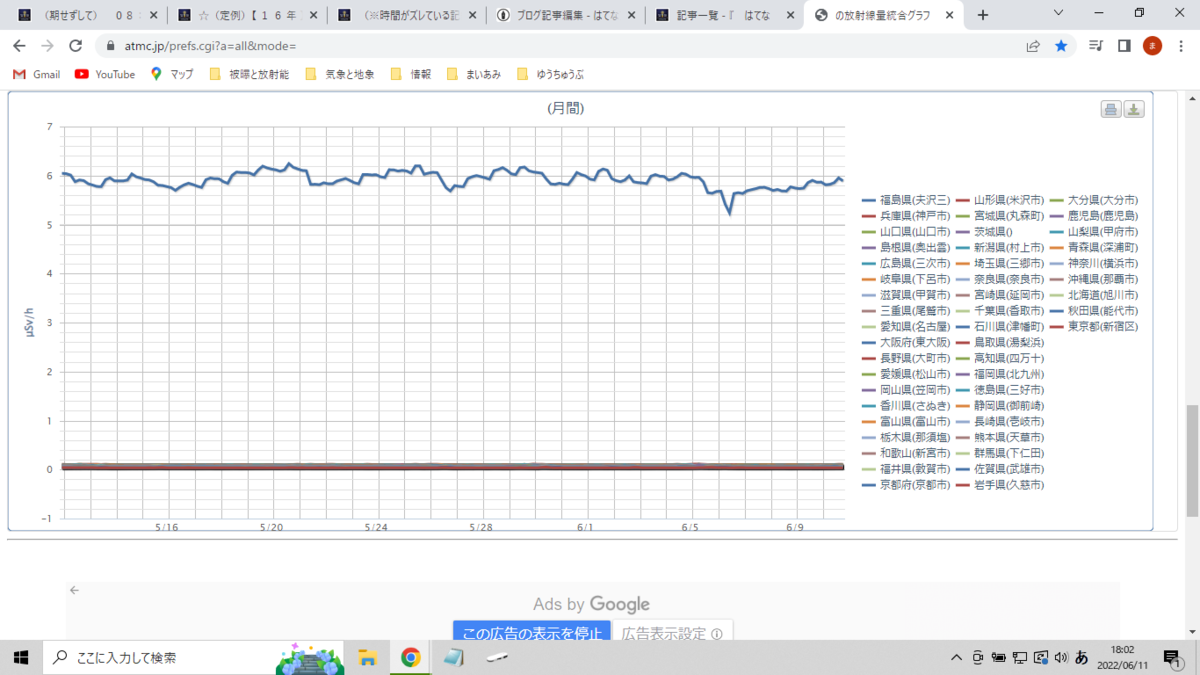Click the ad's back arrow
Screen dimensions: 1200x675
(74, 590)
